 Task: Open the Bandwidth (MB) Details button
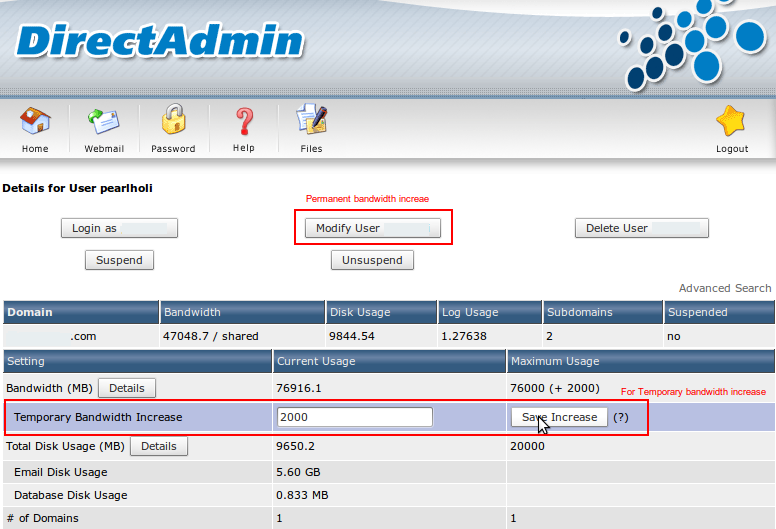(127, 388)
